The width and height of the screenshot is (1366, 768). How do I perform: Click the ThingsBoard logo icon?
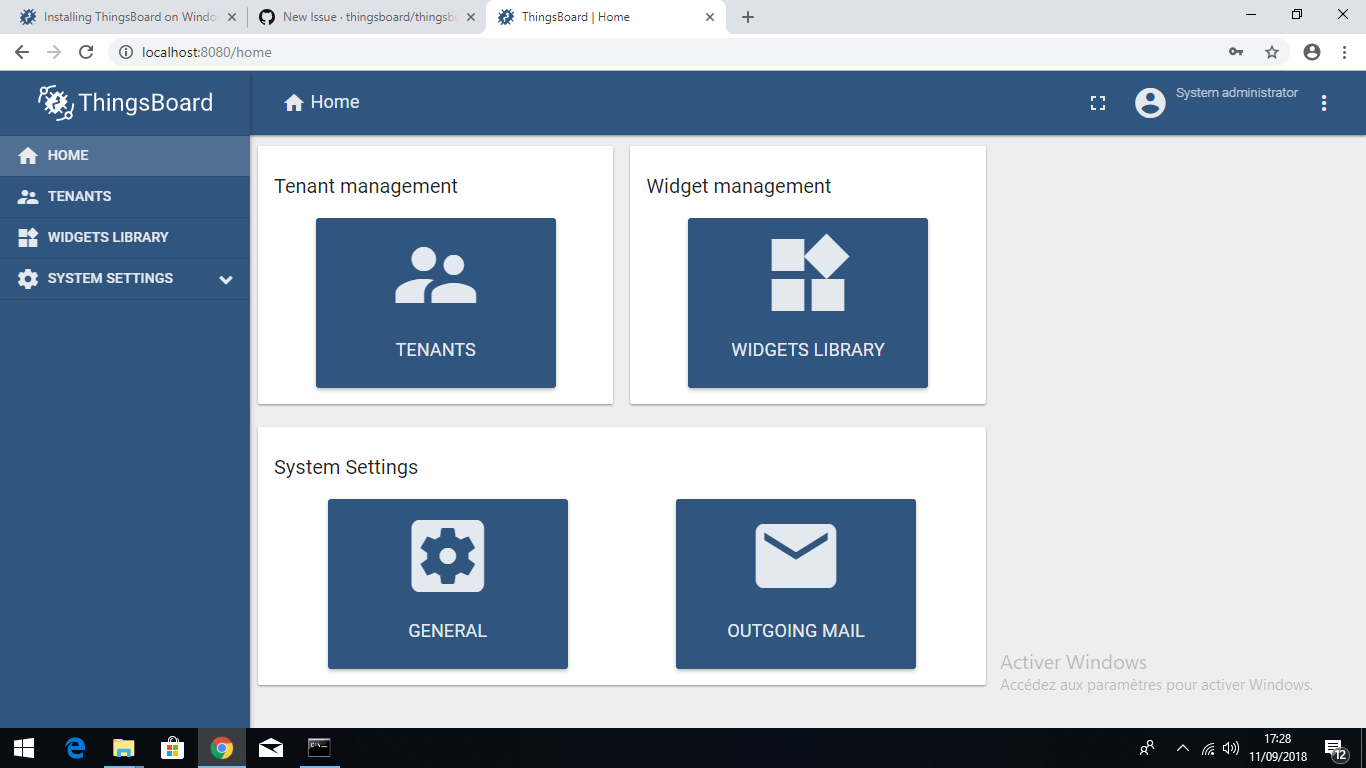point(55,103)
